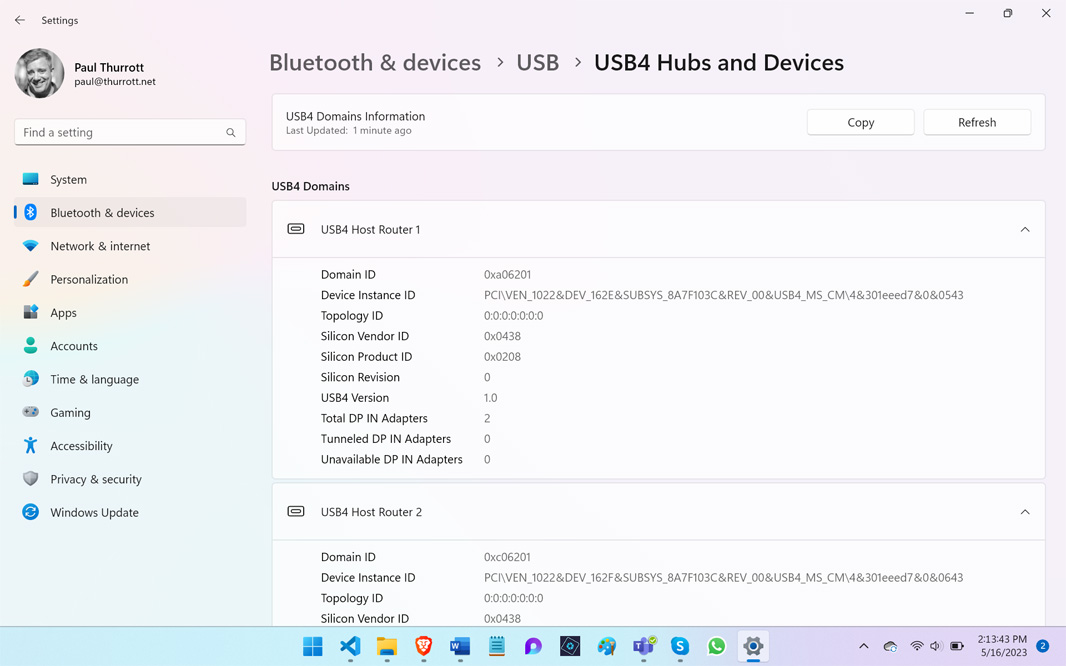
Task: Copy the USB4 domains information
Action: [x=860, y=122]
